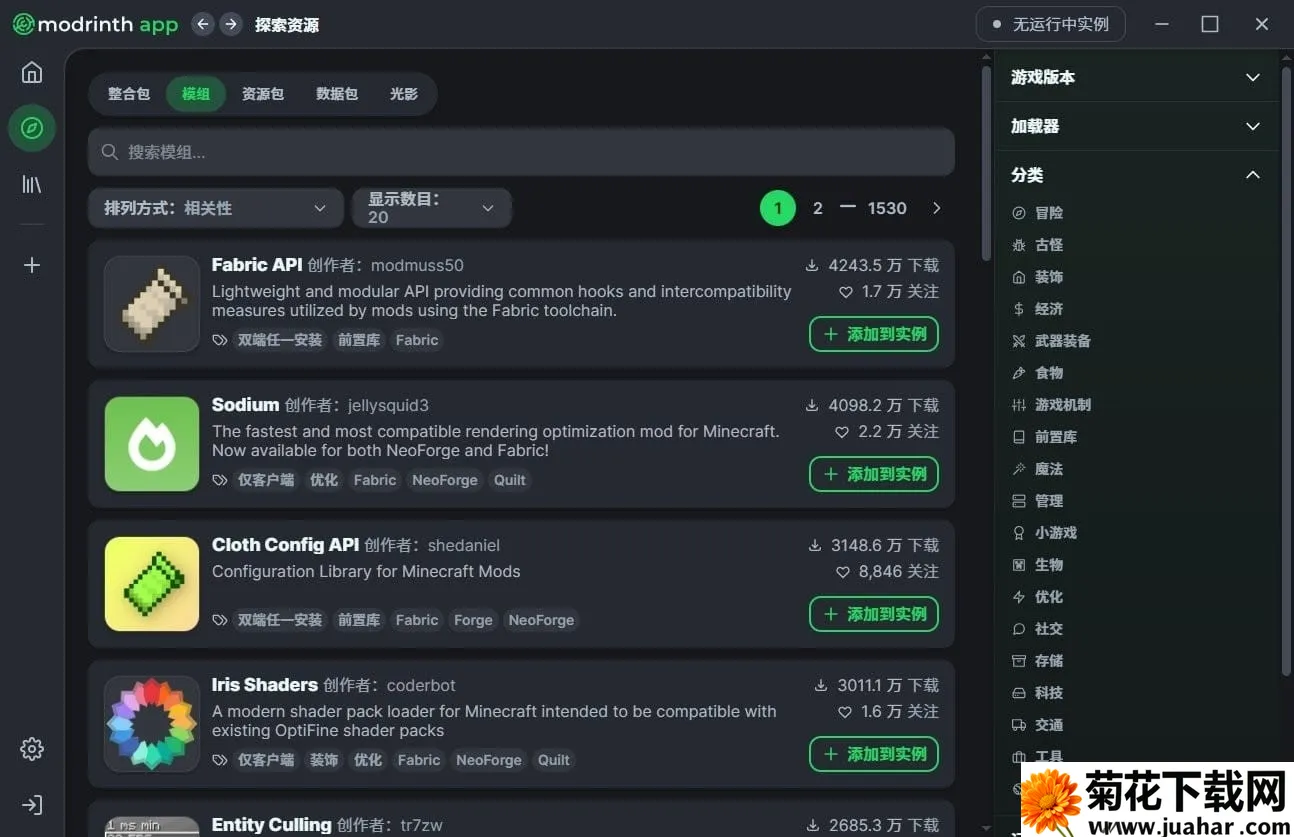Switch to the 数据包 tab
The image size is (1294, 837).
coord(337,94)
